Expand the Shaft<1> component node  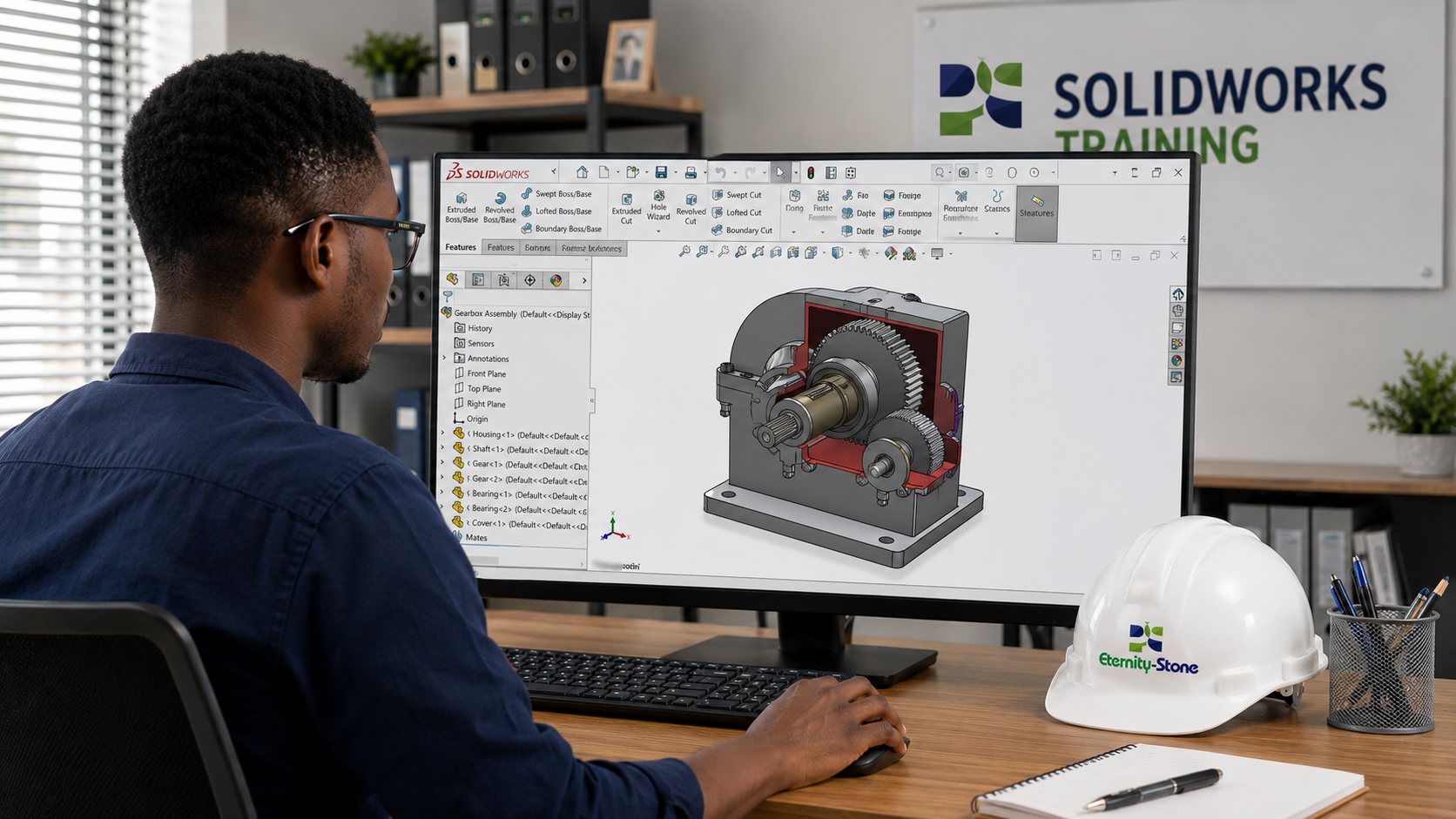point(443,449)
